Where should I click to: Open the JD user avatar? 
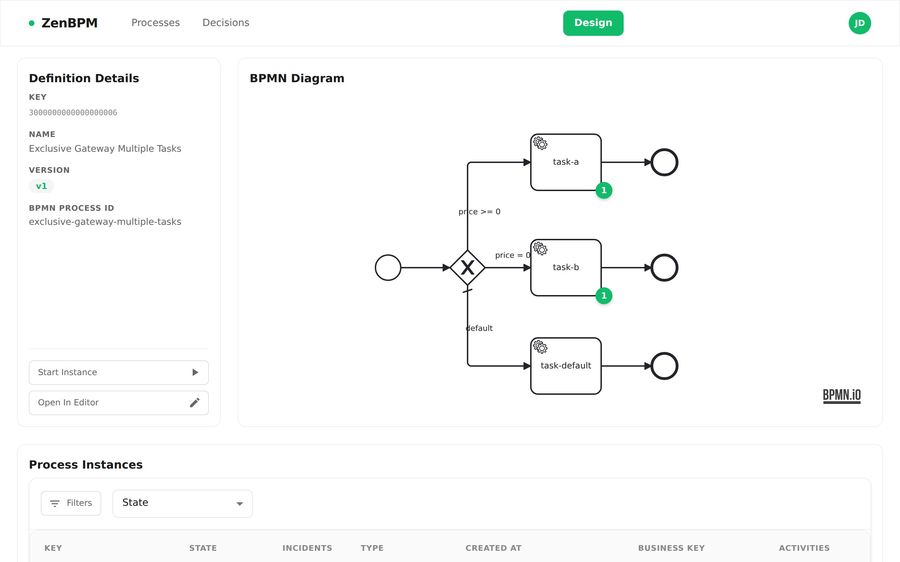pos(859,23)
